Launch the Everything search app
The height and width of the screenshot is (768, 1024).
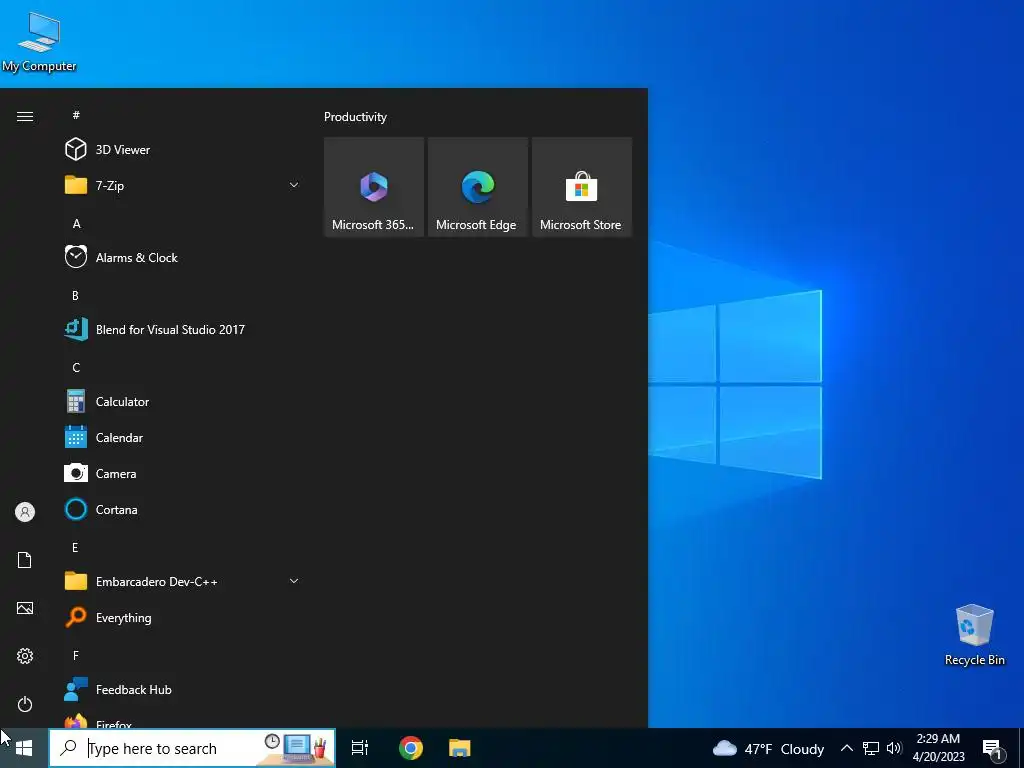pos(183,617)
